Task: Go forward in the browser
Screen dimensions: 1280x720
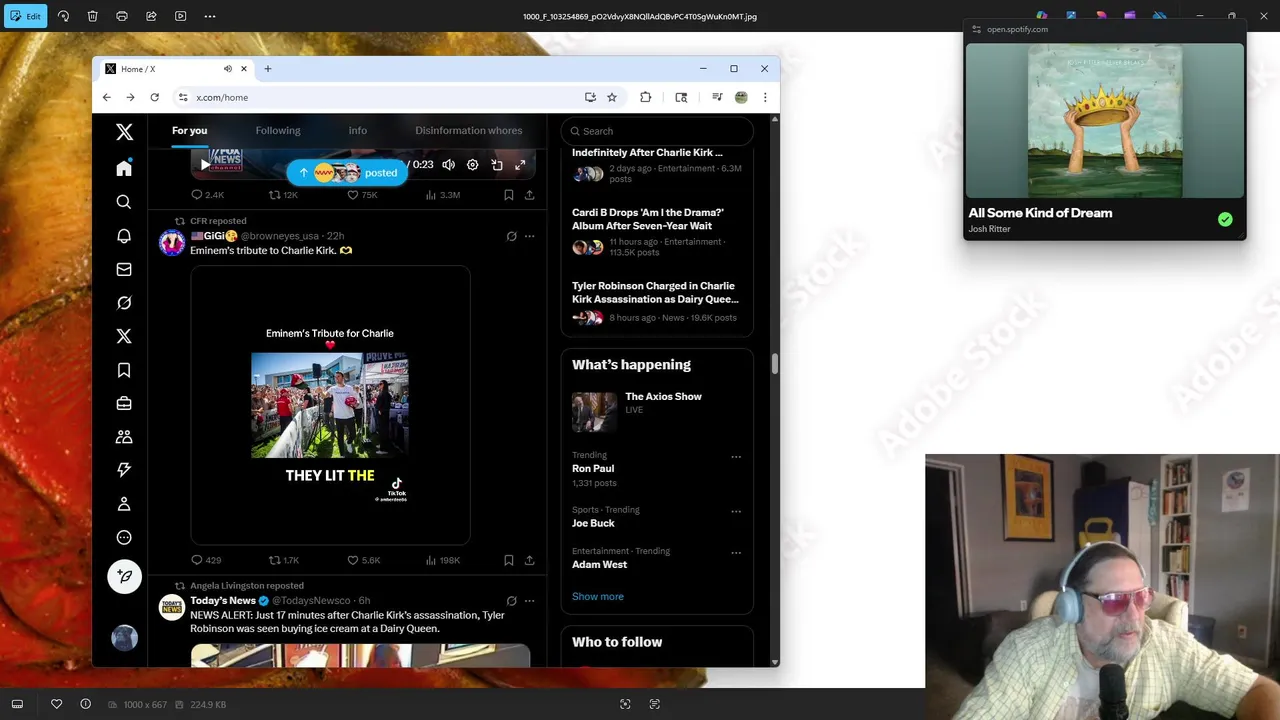Action: coord(130,97)
